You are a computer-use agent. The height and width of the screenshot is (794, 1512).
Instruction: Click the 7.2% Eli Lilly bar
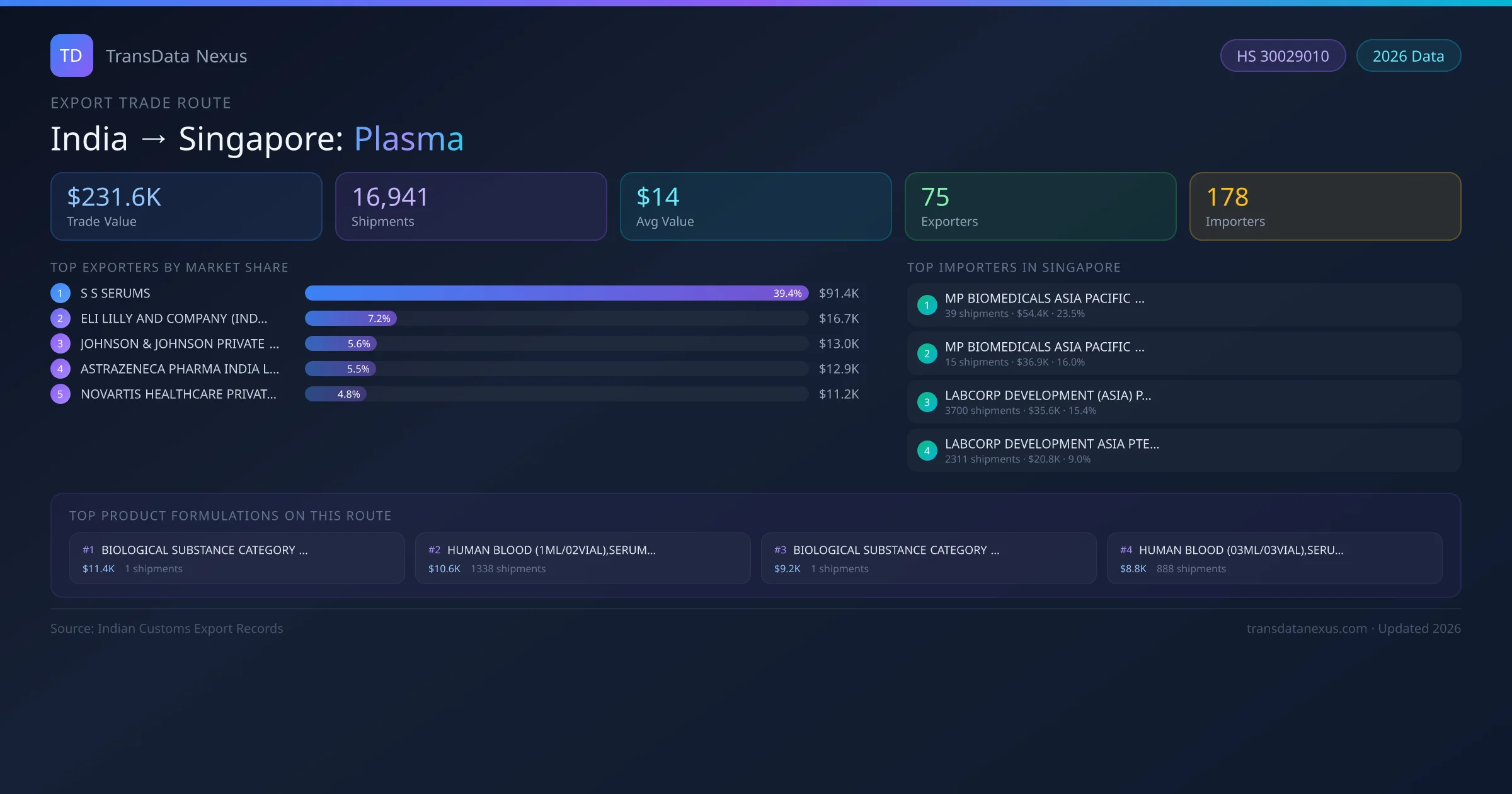[350, 318]
